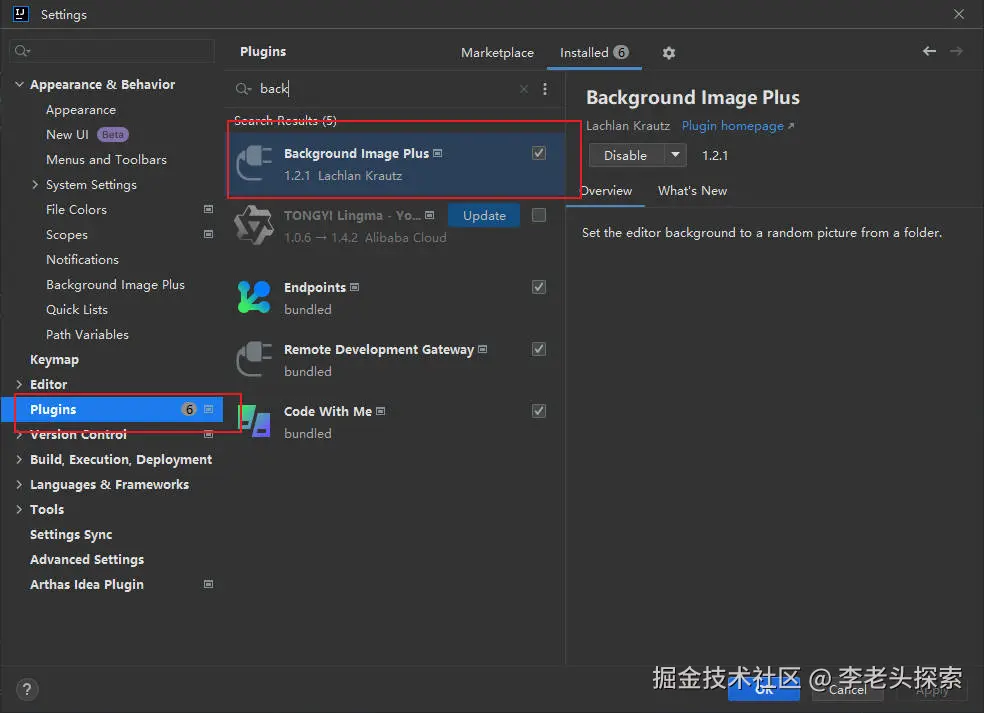Screen dimensions: 984x713
Task: Click the search magnifier in plugin search
Action: pos(243,89)
